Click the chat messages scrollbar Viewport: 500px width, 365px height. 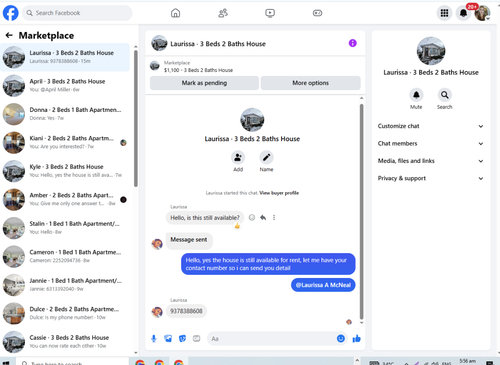362,212
